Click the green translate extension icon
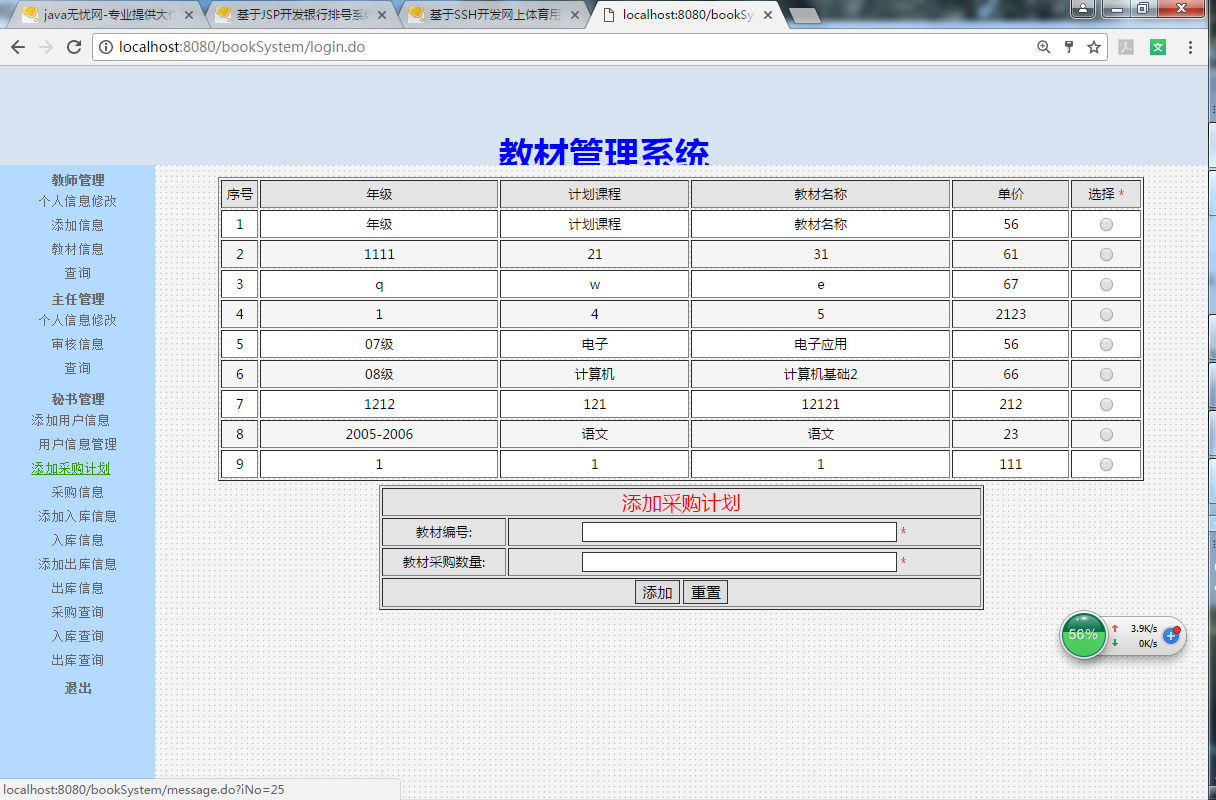This screenshot has height=800, width=1216. [1158, 47]
